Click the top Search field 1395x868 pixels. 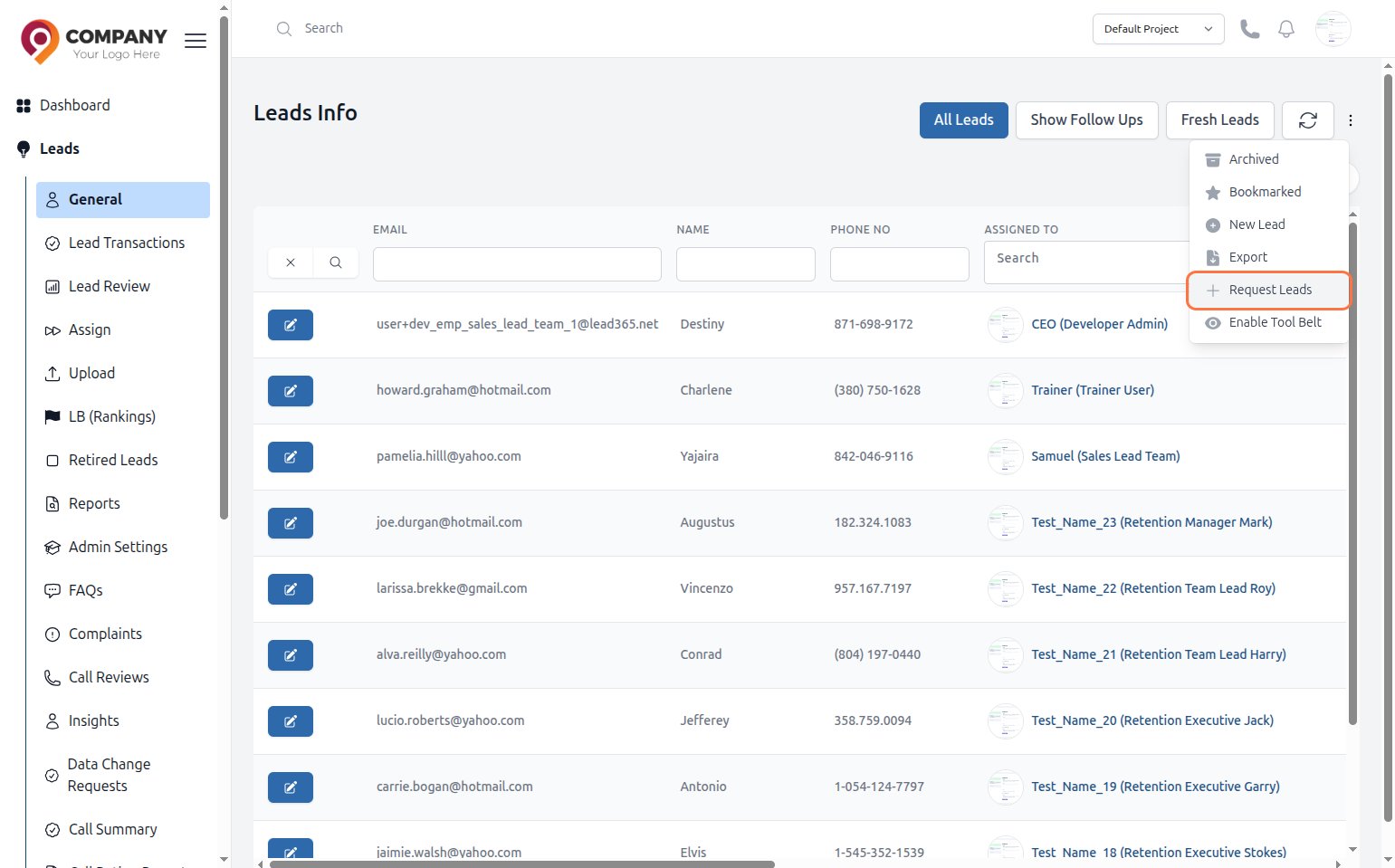[x=323, y=29]
